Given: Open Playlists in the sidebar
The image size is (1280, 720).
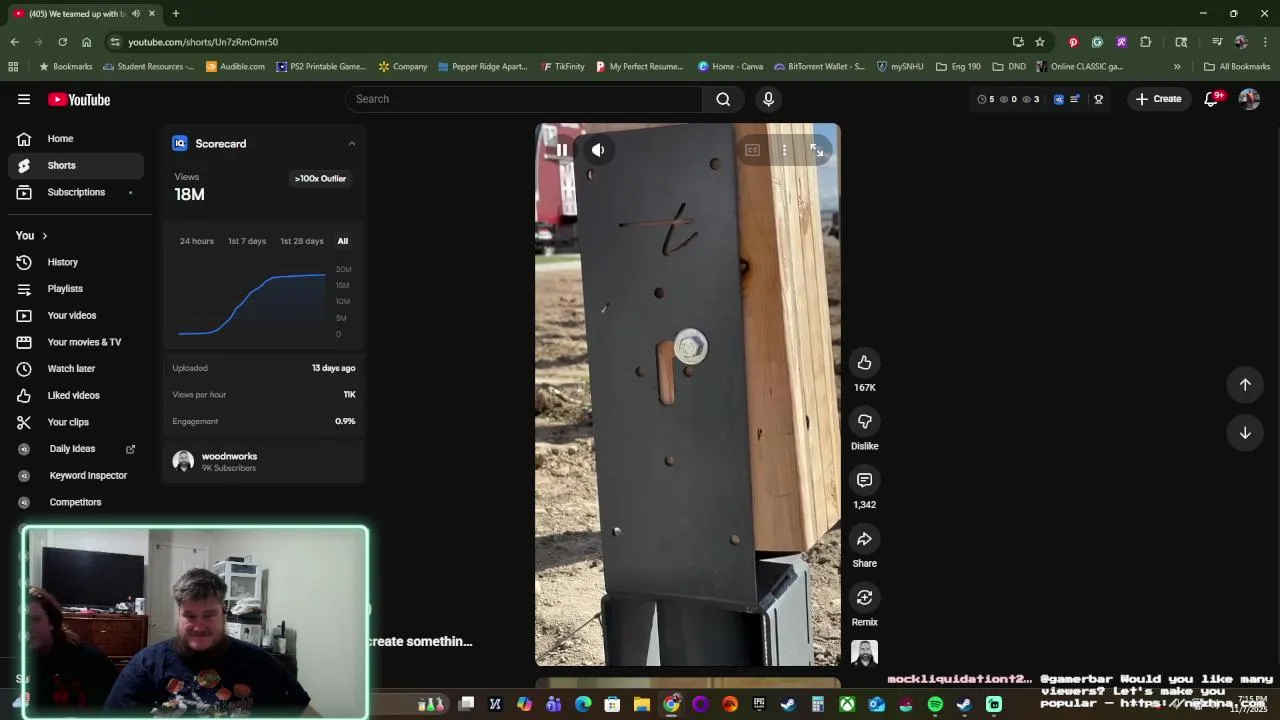Looking at the screenshot, I should click(x=76, y=289).
